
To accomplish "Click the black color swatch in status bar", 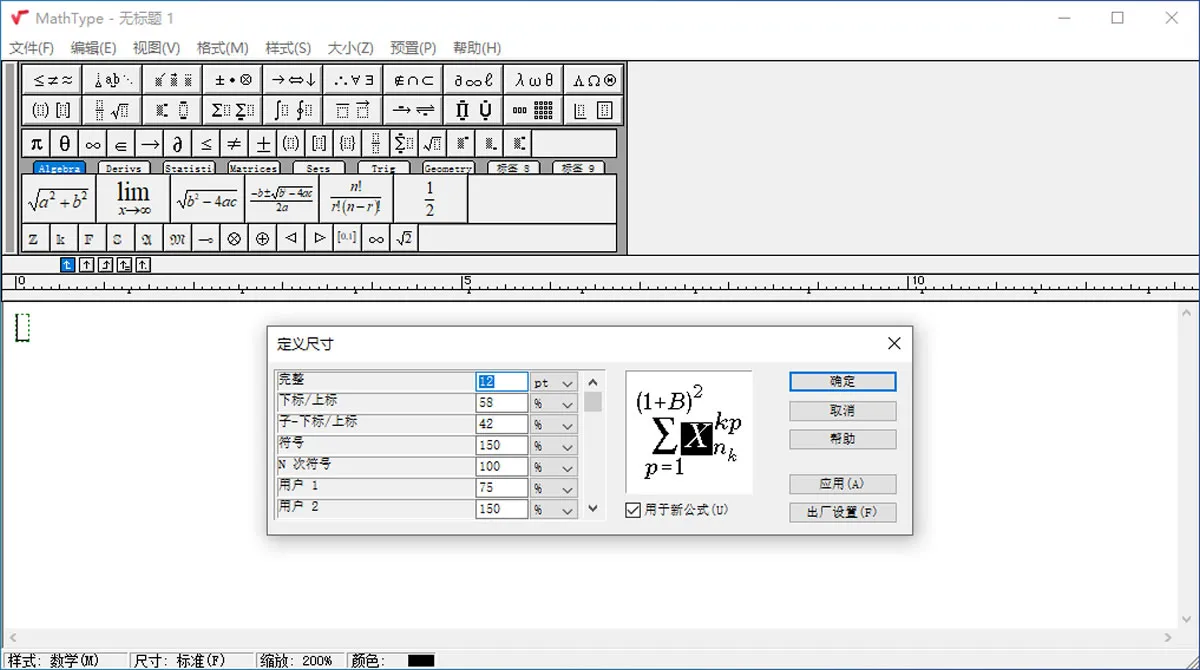I will tap(420, 661).
